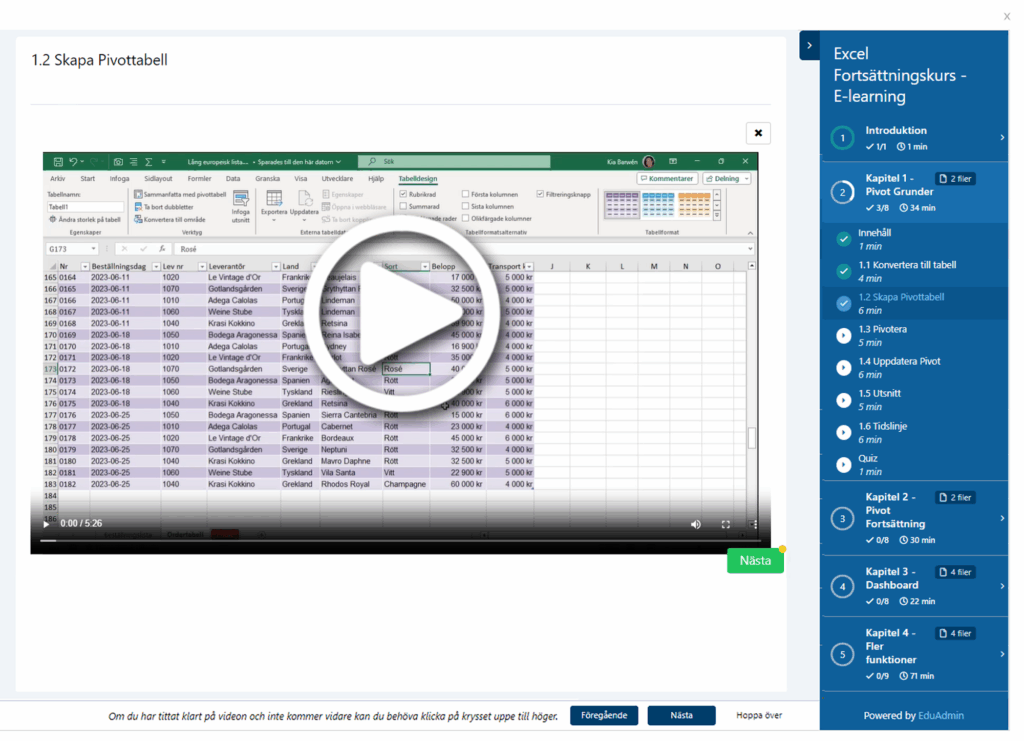Open video more options menu
The image size is (1024, 741).
[754, 524]
